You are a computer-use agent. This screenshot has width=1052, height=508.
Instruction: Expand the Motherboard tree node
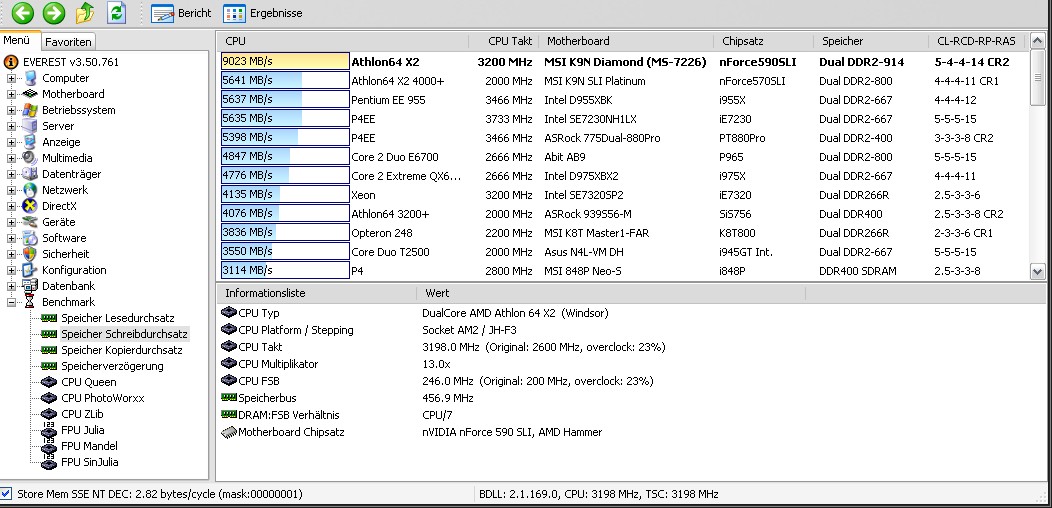(x=11, y=95)
